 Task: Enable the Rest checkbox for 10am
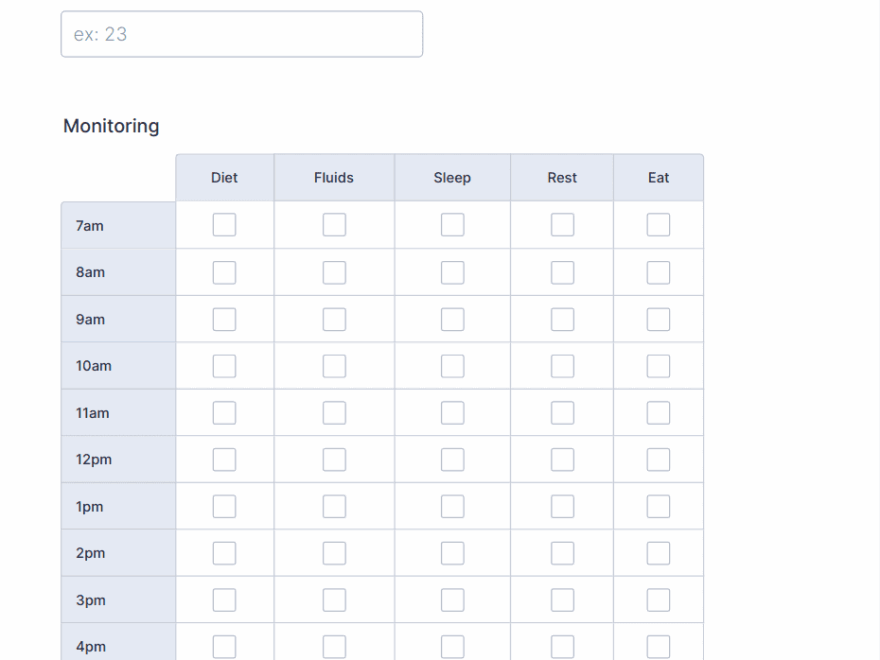point(562,366)
